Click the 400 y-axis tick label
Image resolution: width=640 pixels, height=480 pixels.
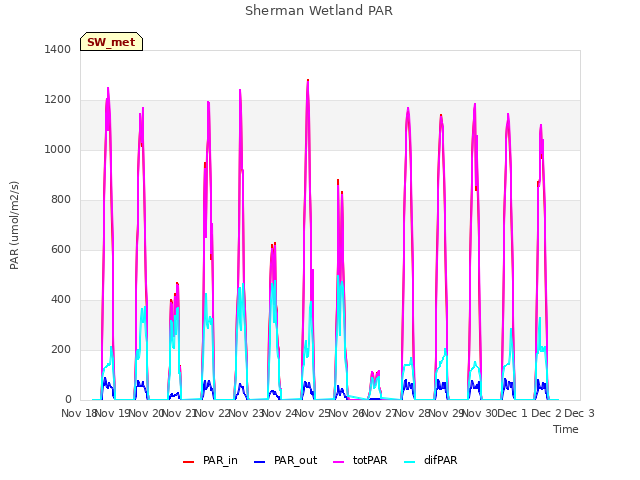click(x=61, y=300)
